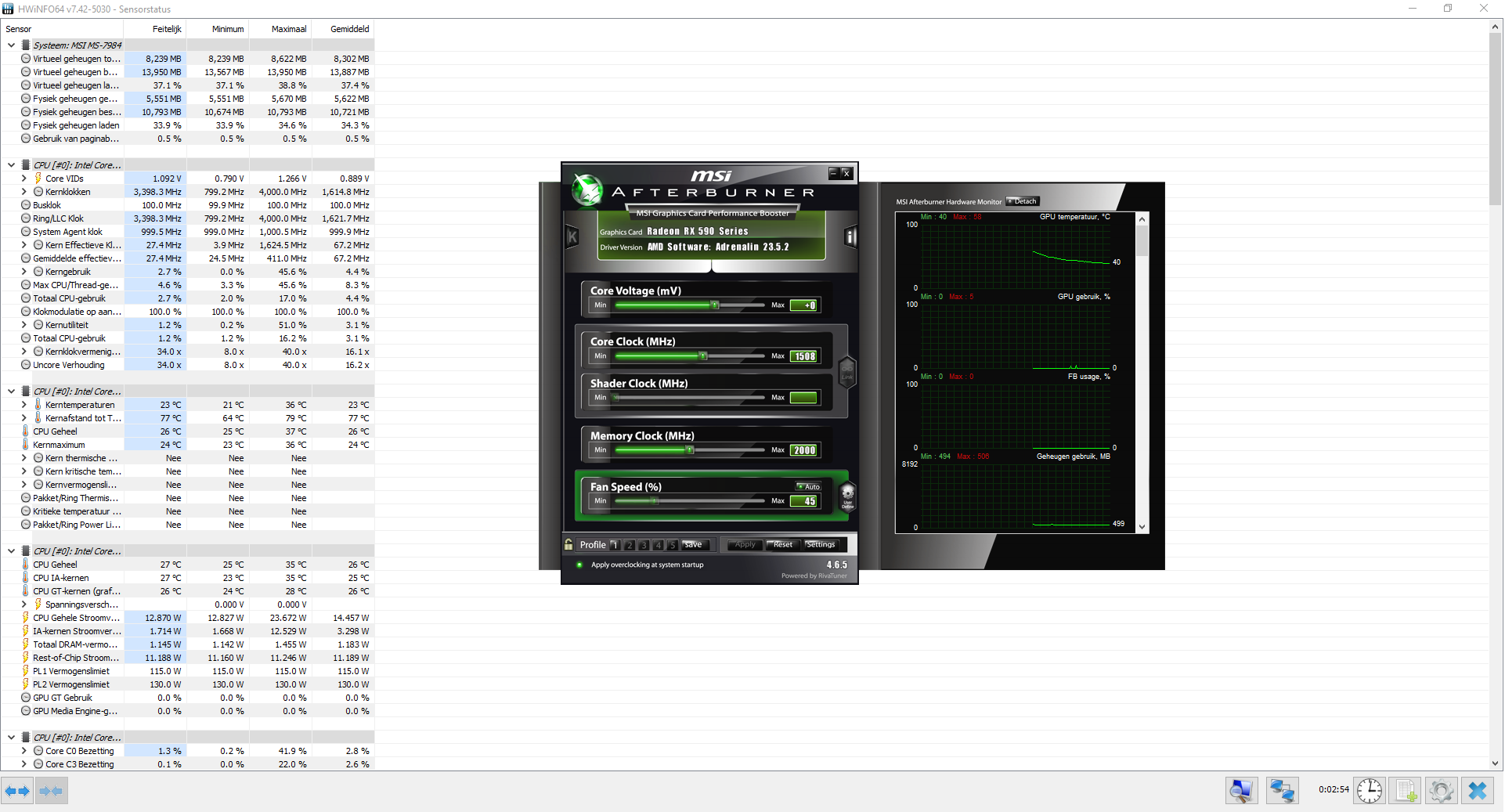This screenshot has width=1505, height=812.
Task: Open HWiNFO sensor settings gear icon
Action: click(x=1442, y=791)
